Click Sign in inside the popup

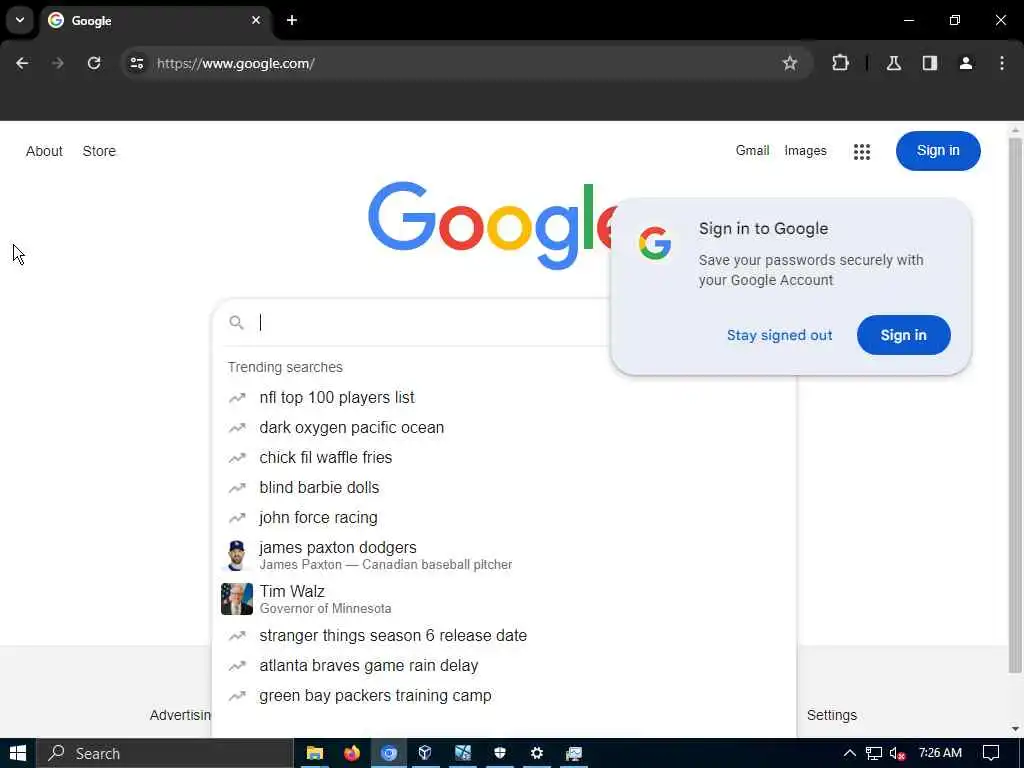tap(903, 335)
